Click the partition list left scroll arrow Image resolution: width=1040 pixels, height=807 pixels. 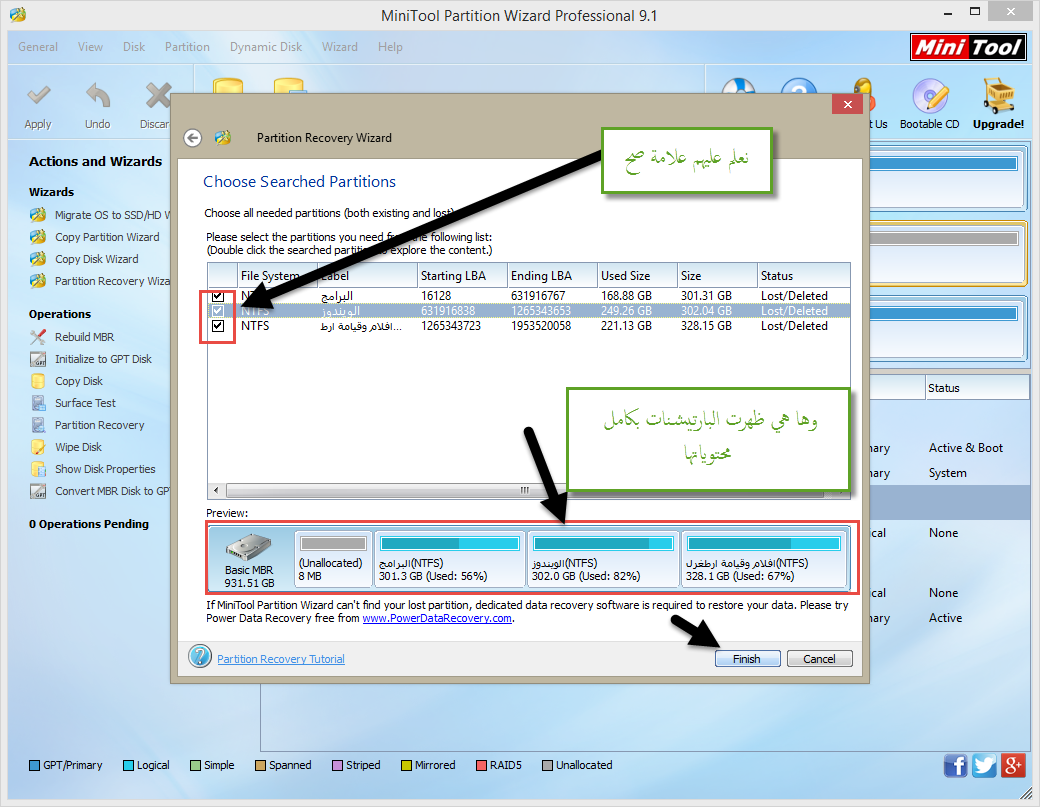[216, 491]
